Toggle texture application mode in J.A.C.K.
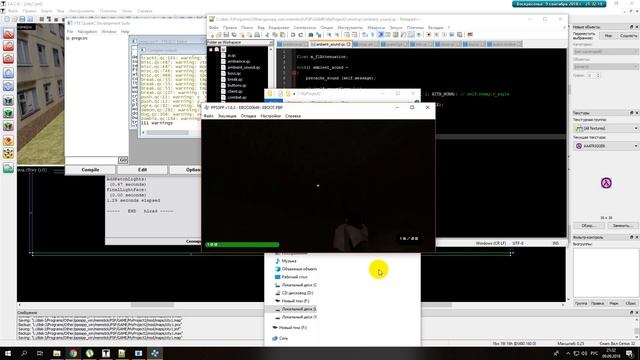 tap(8, 100)
